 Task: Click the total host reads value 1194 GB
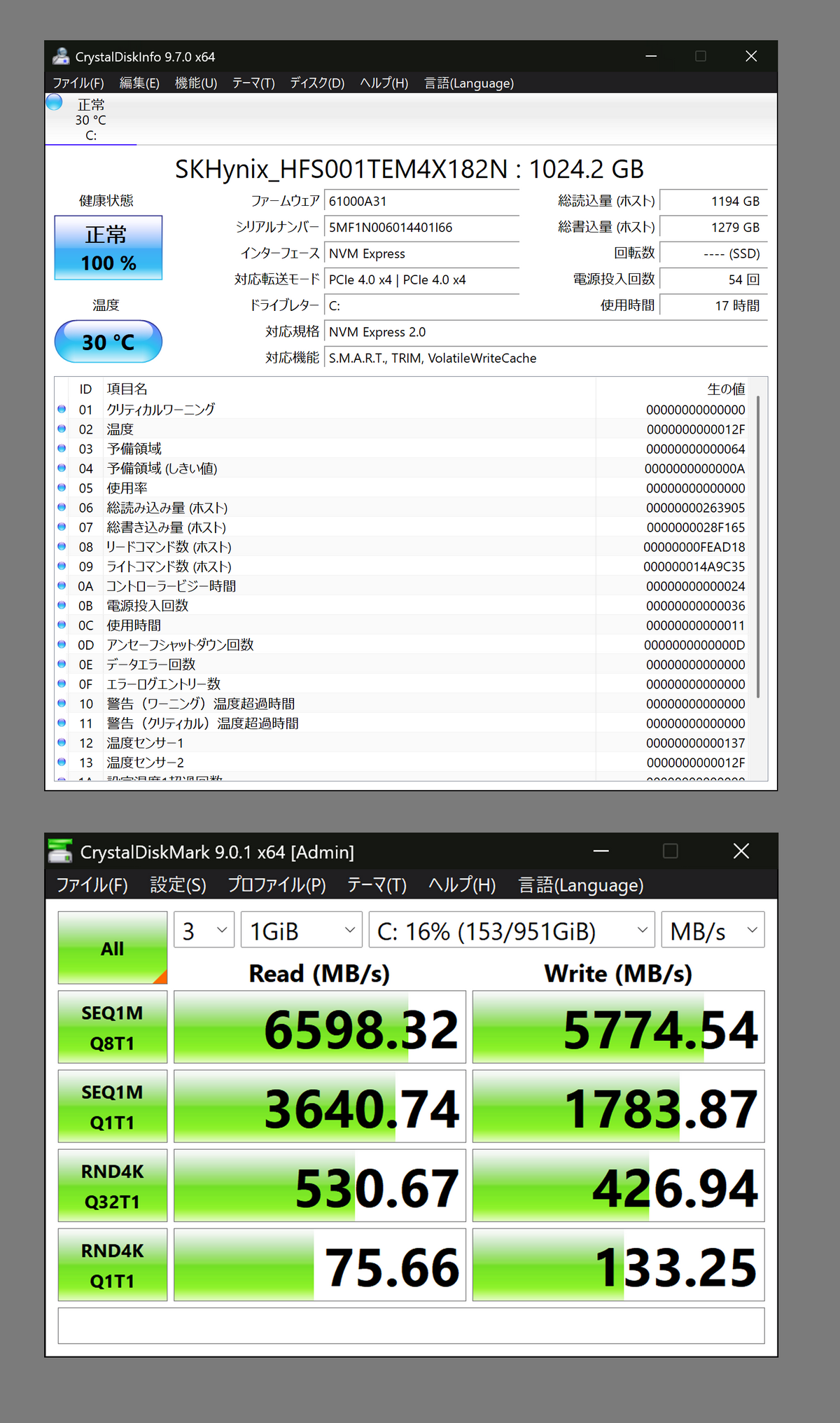[x=713, y=202]
